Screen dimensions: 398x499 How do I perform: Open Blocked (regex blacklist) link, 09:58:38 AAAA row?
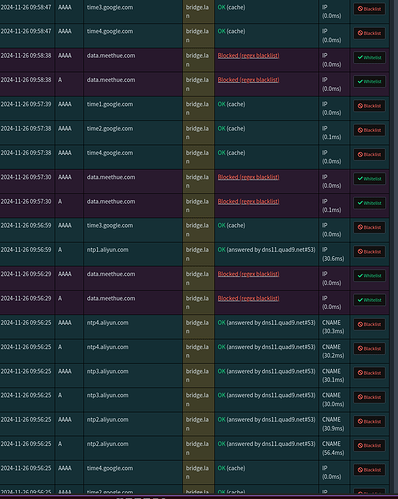tap(248, 55)
